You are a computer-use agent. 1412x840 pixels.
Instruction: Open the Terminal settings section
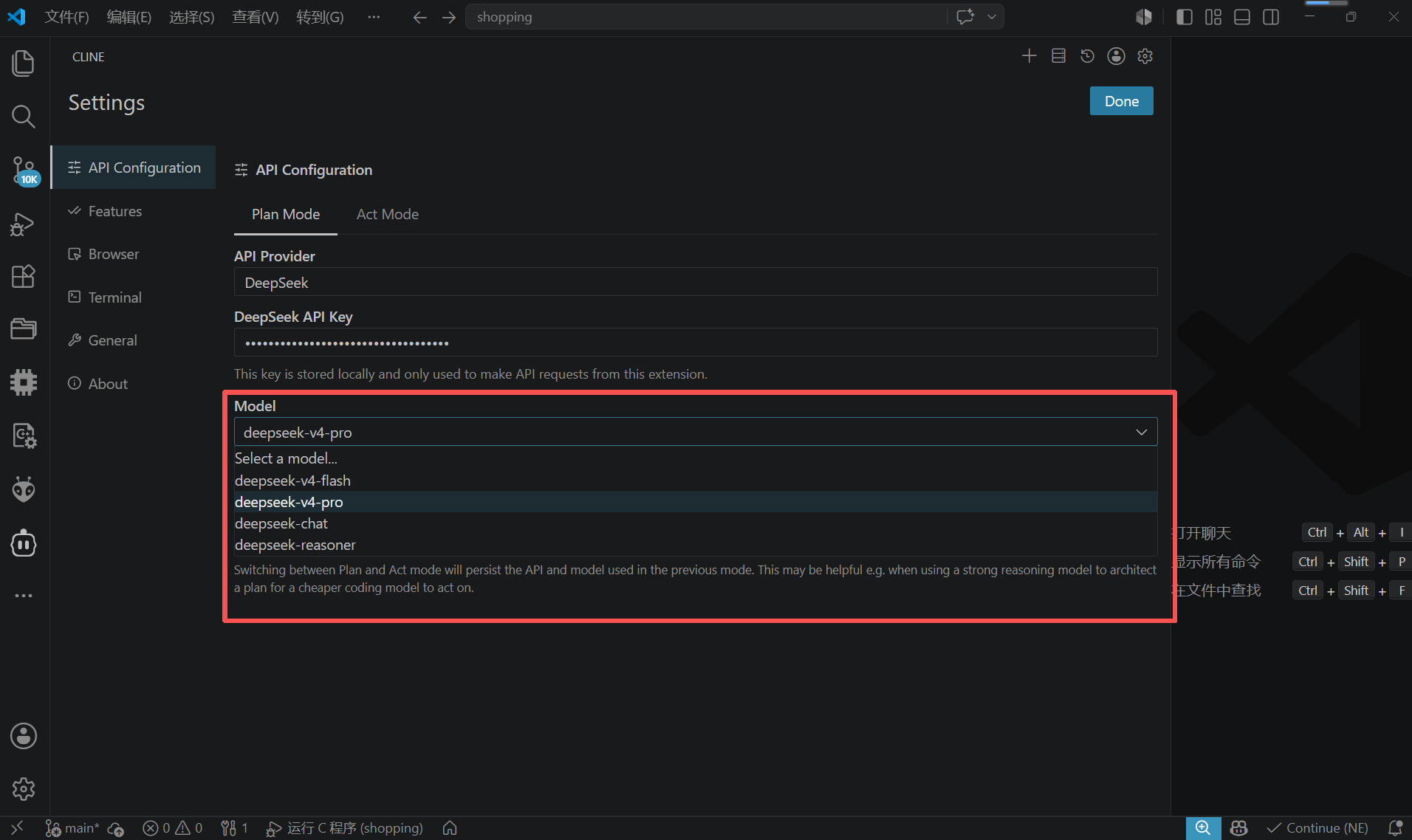tap(134, 297)
